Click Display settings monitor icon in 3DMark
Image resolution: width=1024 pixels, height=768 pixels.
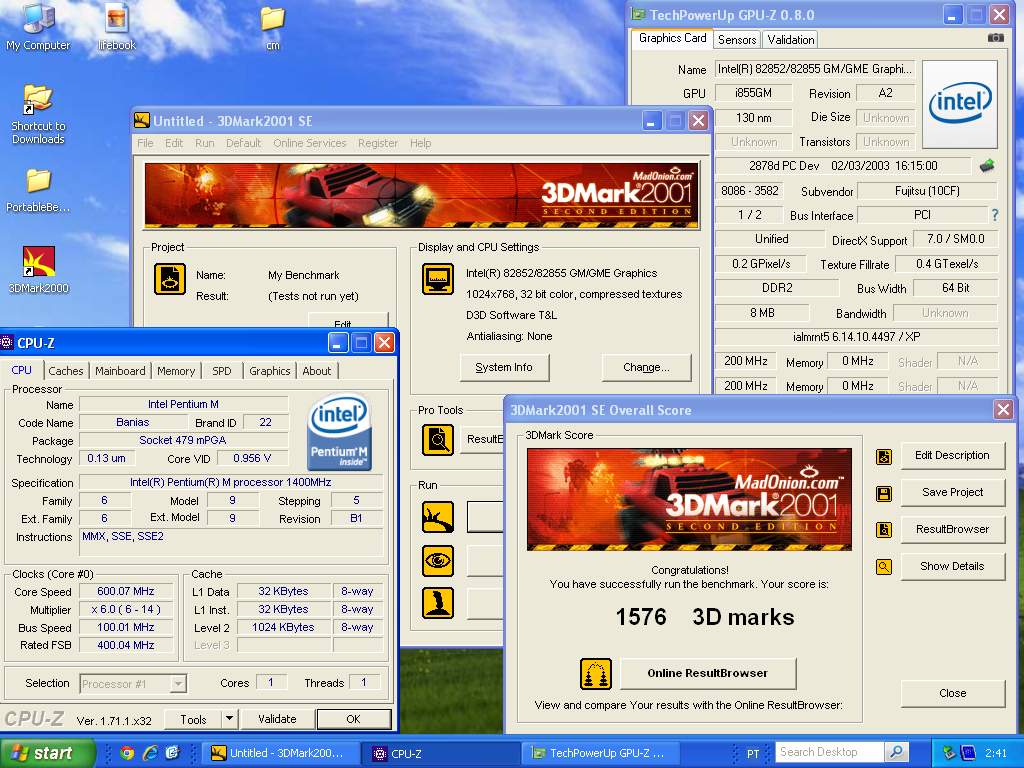(438, 279)
